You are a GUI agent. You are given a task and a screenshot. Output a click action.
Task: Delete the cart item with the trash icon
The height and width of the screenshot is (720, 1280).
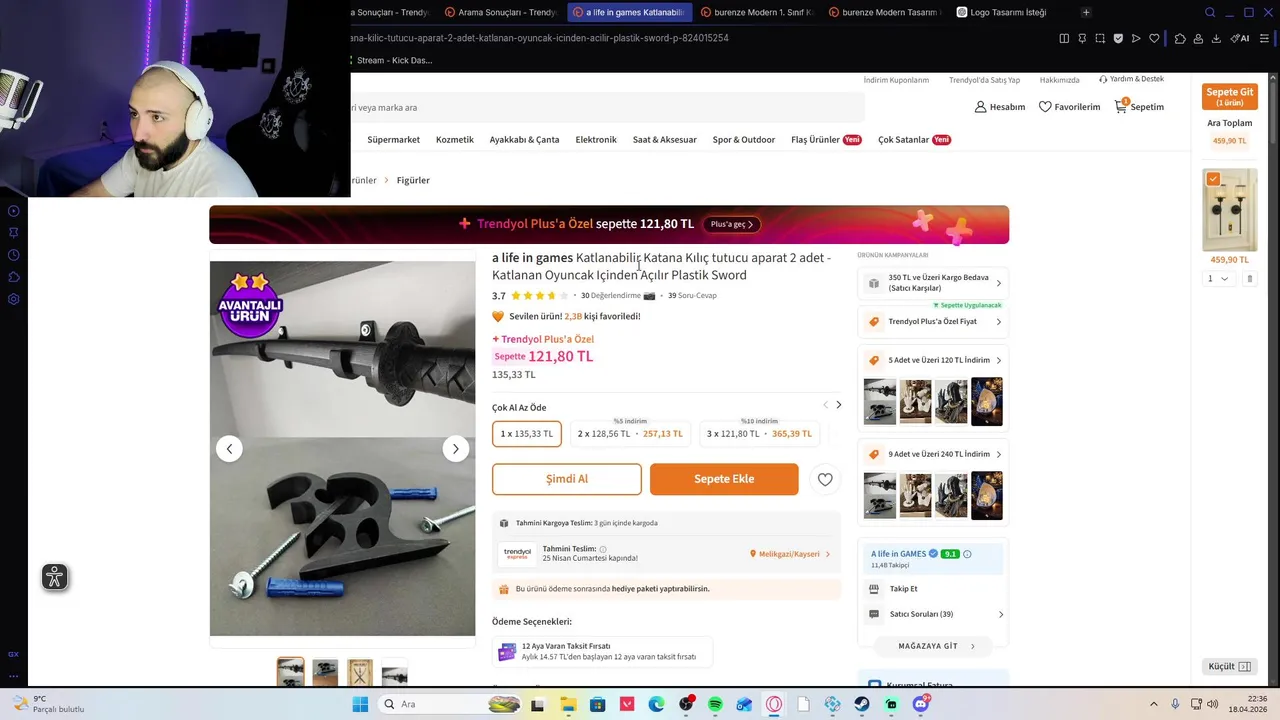tap(1249, 279)
